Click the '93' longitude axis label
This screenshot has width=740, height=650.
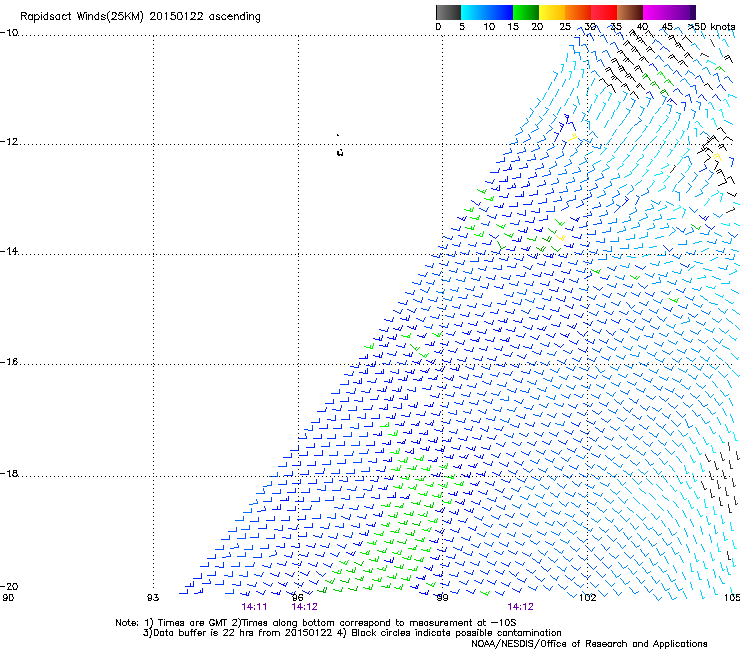(153, 598)
